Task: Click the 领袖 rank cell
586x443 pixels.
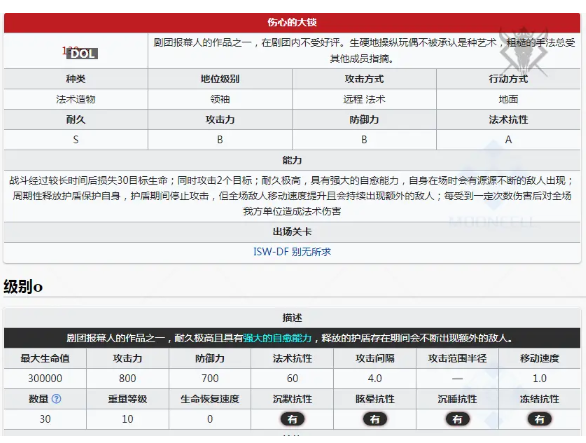Action: [220, 99]
